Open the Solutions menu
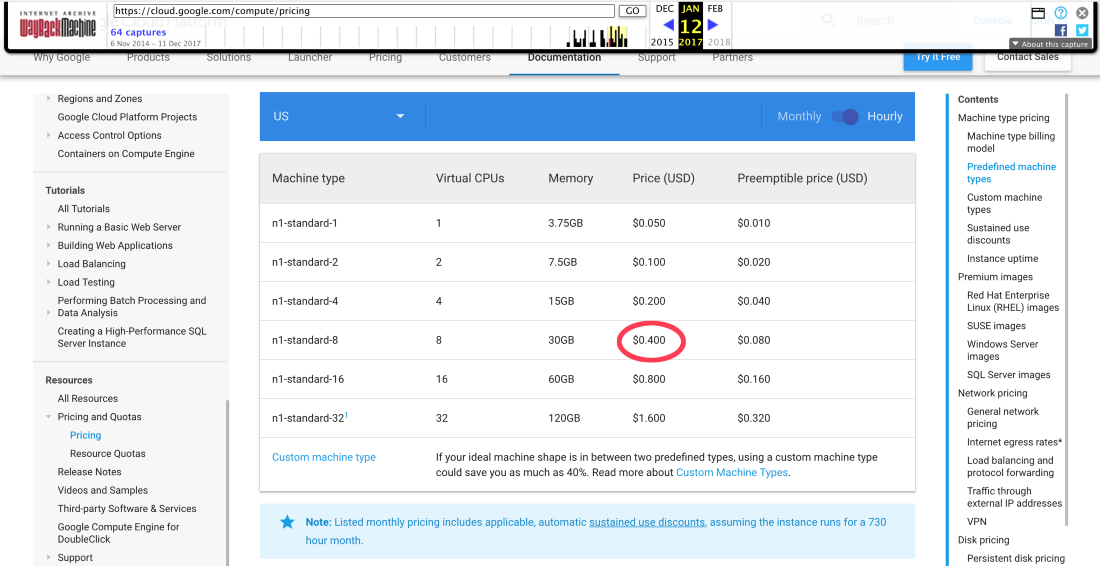 click(229, 58)
